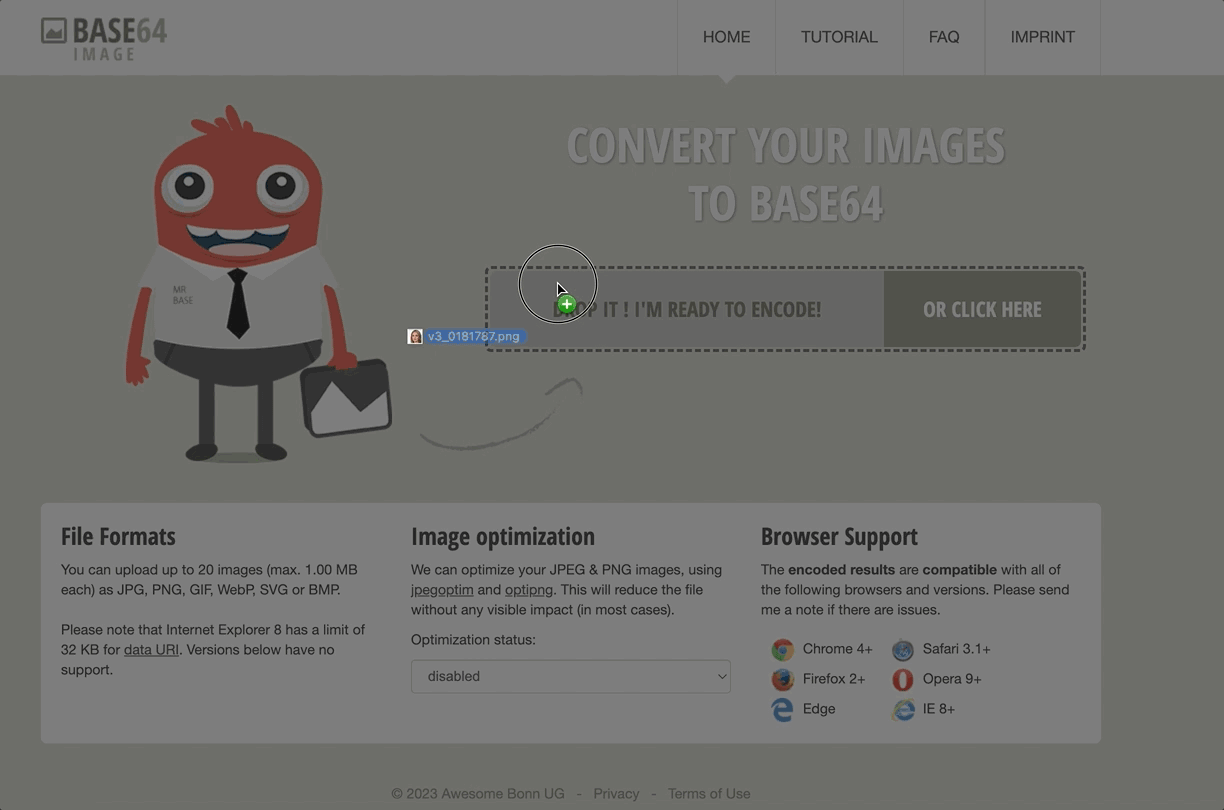Click the OR CLICK HERE upload button
1224x810 pixels.
coord(982,309)
